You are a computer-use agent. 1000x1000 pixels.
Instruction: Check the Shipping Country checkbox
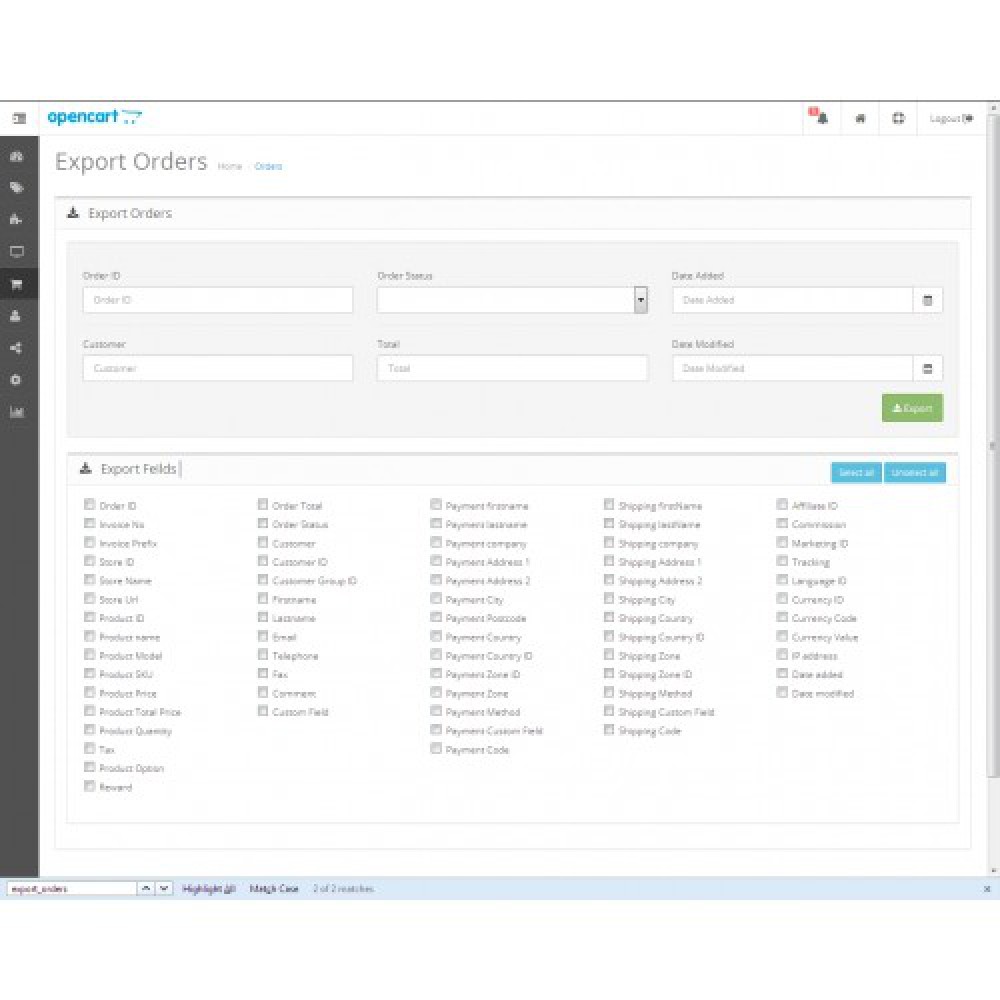click(x=609, y=618)
